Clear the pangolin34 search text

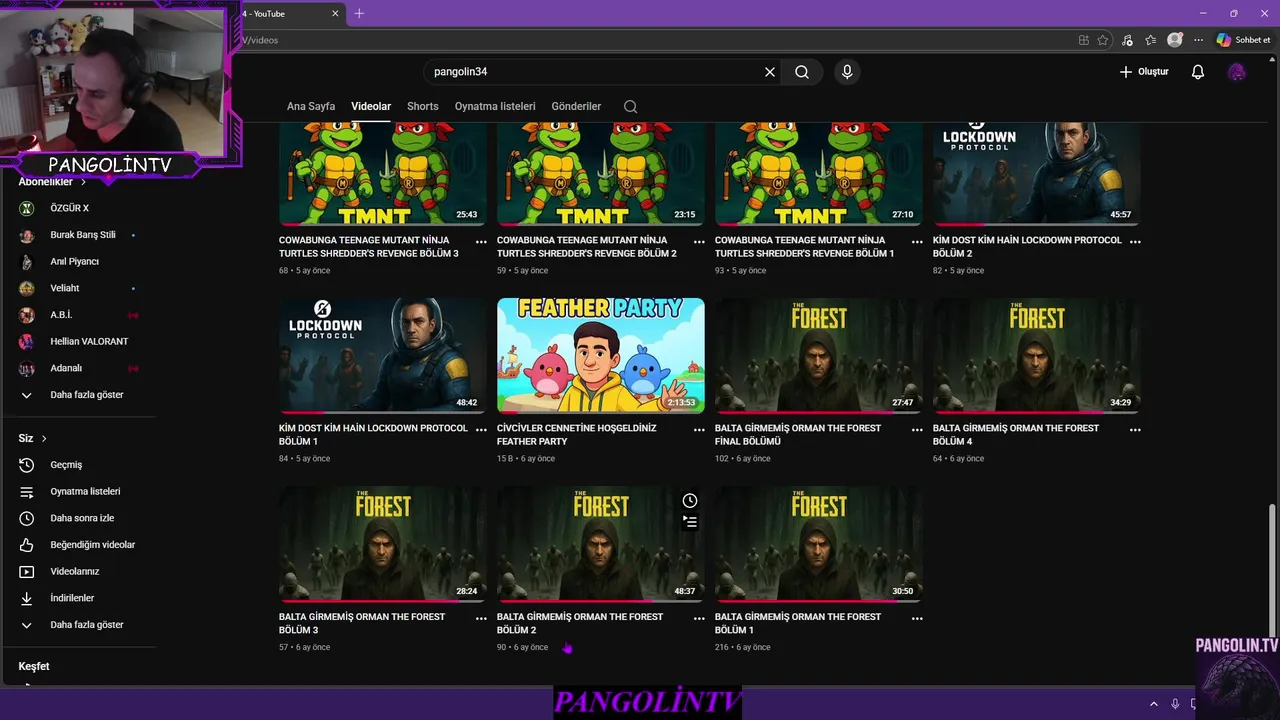click(770, 72)
